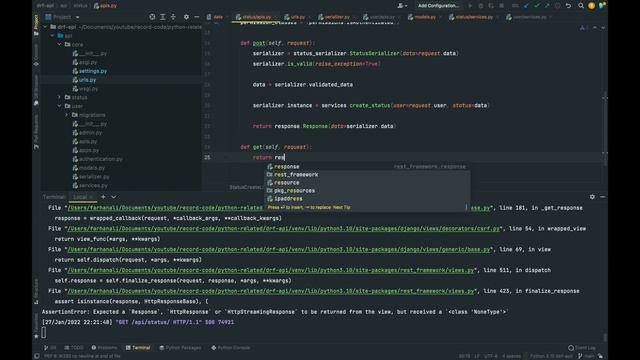Click the Python interpreter status widget

551,356
